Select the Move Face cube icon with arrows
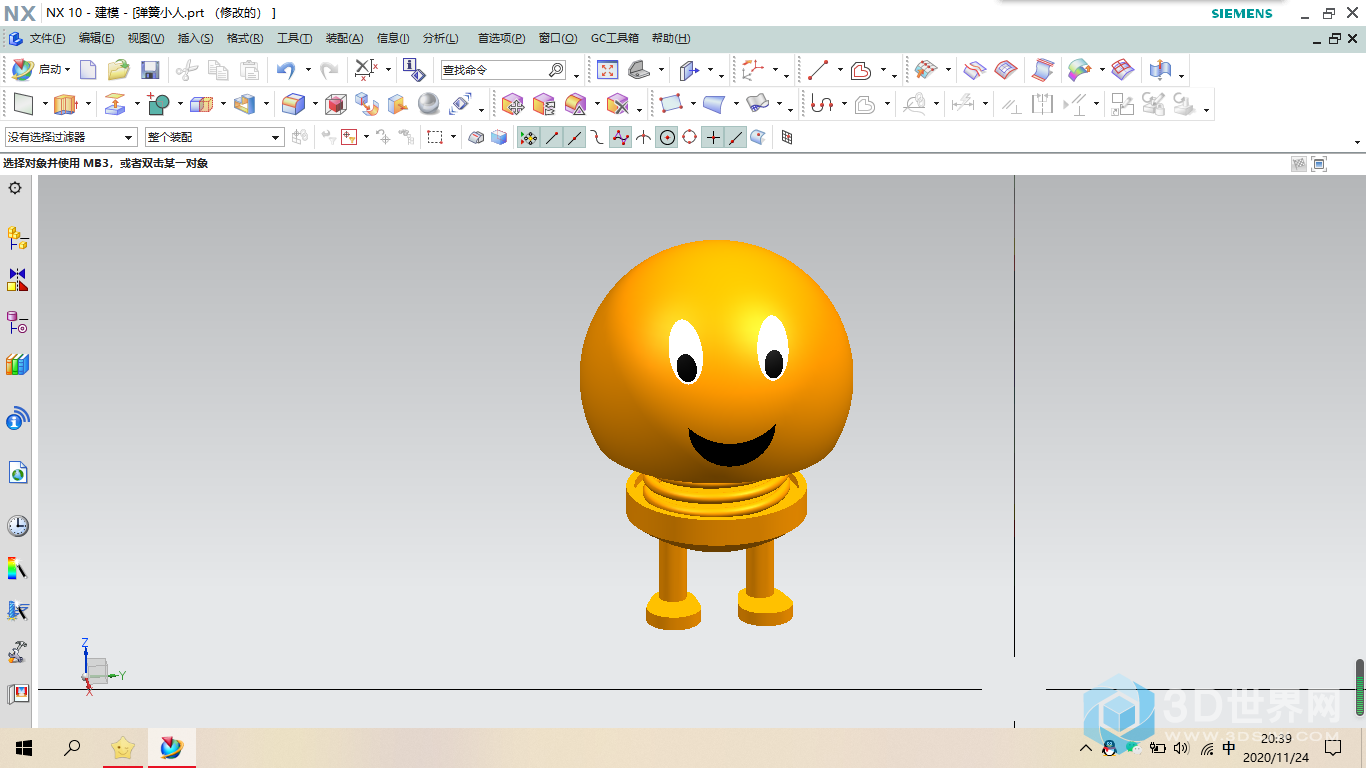The height and width of the screenshot is (768, 1366). pyautogui.click(x=513, y=104)
